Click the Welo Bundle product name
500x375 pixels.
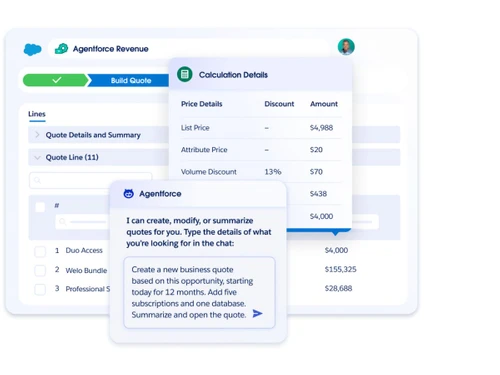[x=86, y=270]
